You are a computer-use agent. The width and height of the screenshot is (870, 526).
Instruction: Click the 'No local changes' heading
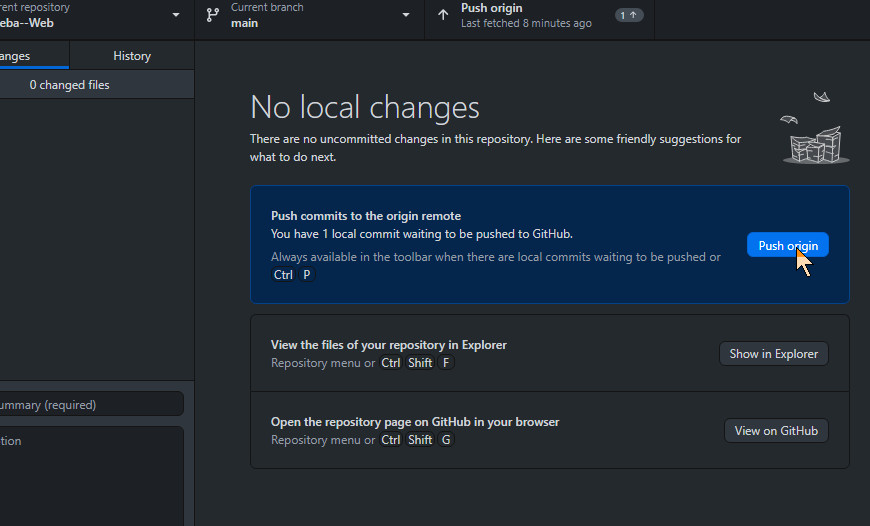(x=365, y=107)
